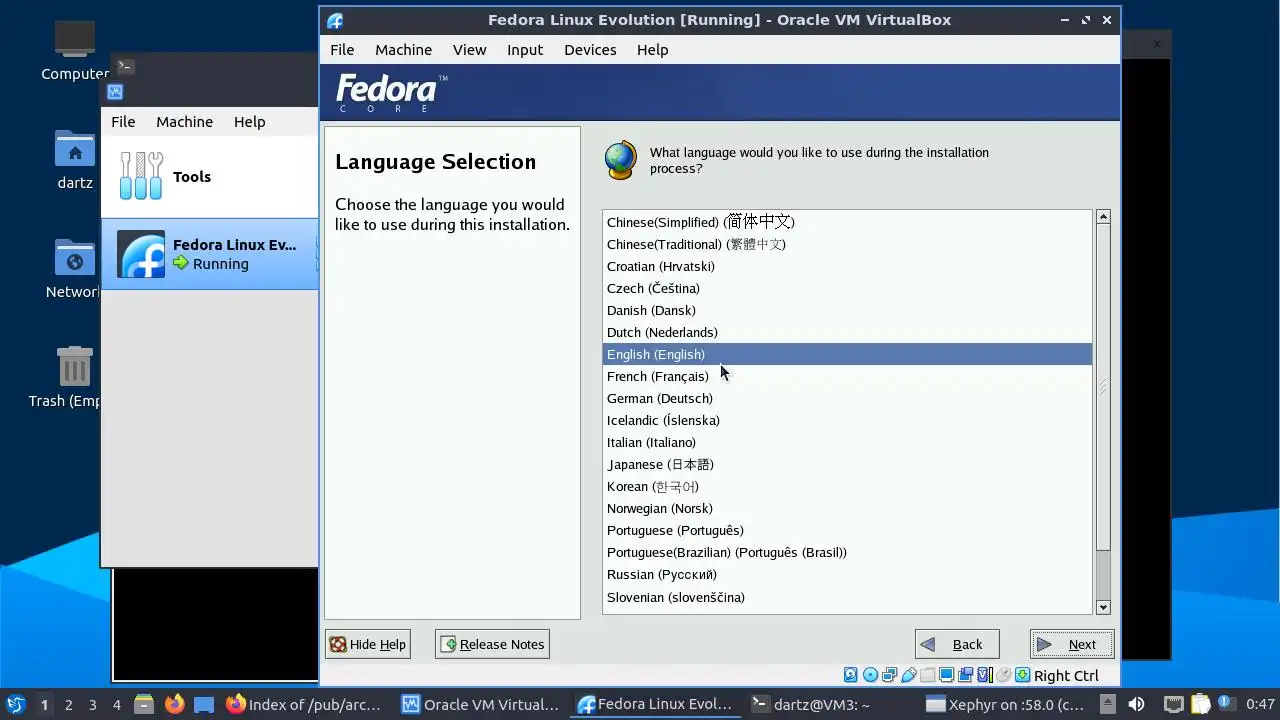Click the network tray icon
1280x720 pixels.
(x=1174, y=704)
